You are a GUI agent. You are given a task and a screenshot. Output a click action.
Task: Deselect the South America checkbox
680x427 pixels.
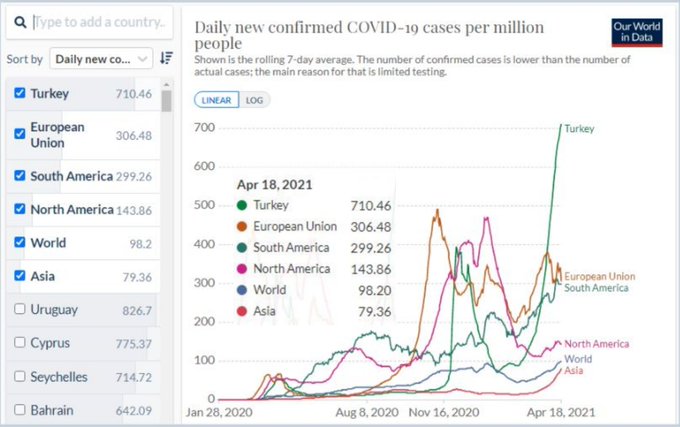pyautogui.click(x=20, y=175)
